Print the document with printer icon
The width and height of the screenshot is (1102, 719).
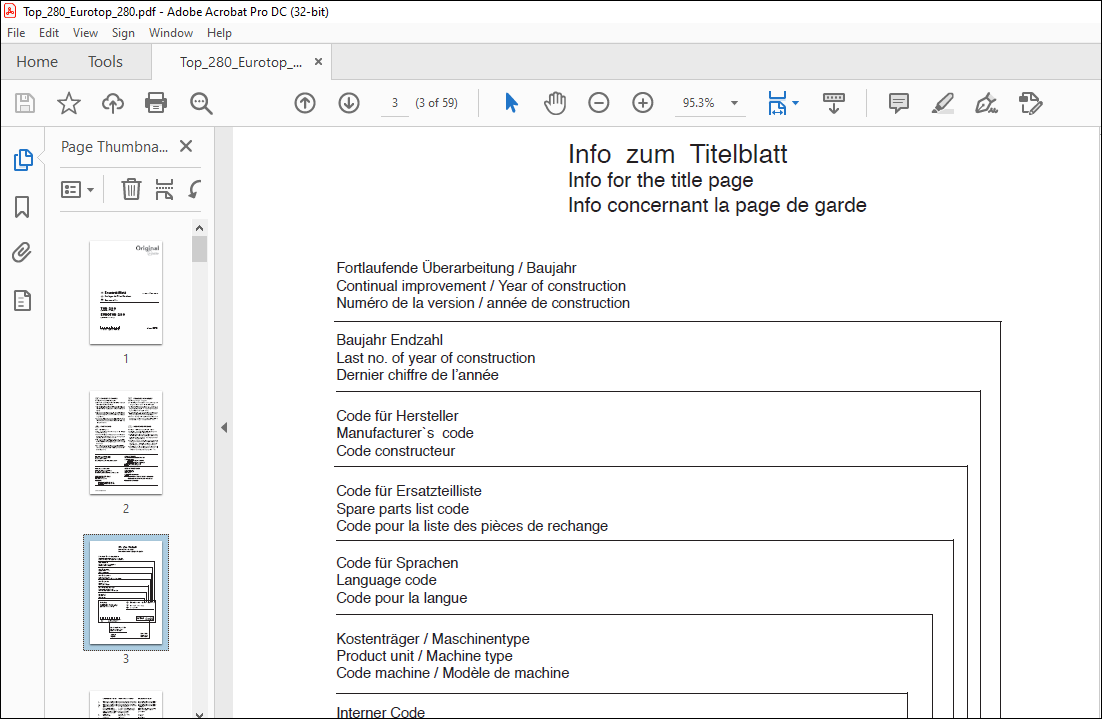click(156, 103)
